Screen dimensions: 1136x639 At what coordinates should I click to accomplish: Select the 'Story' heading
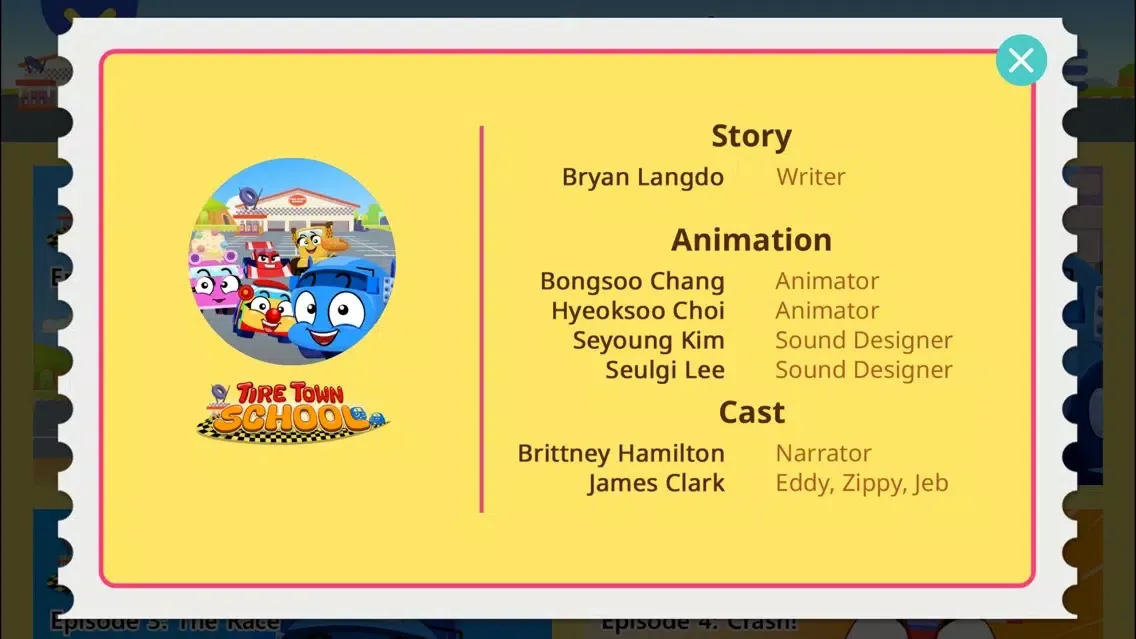click(751, 135)
